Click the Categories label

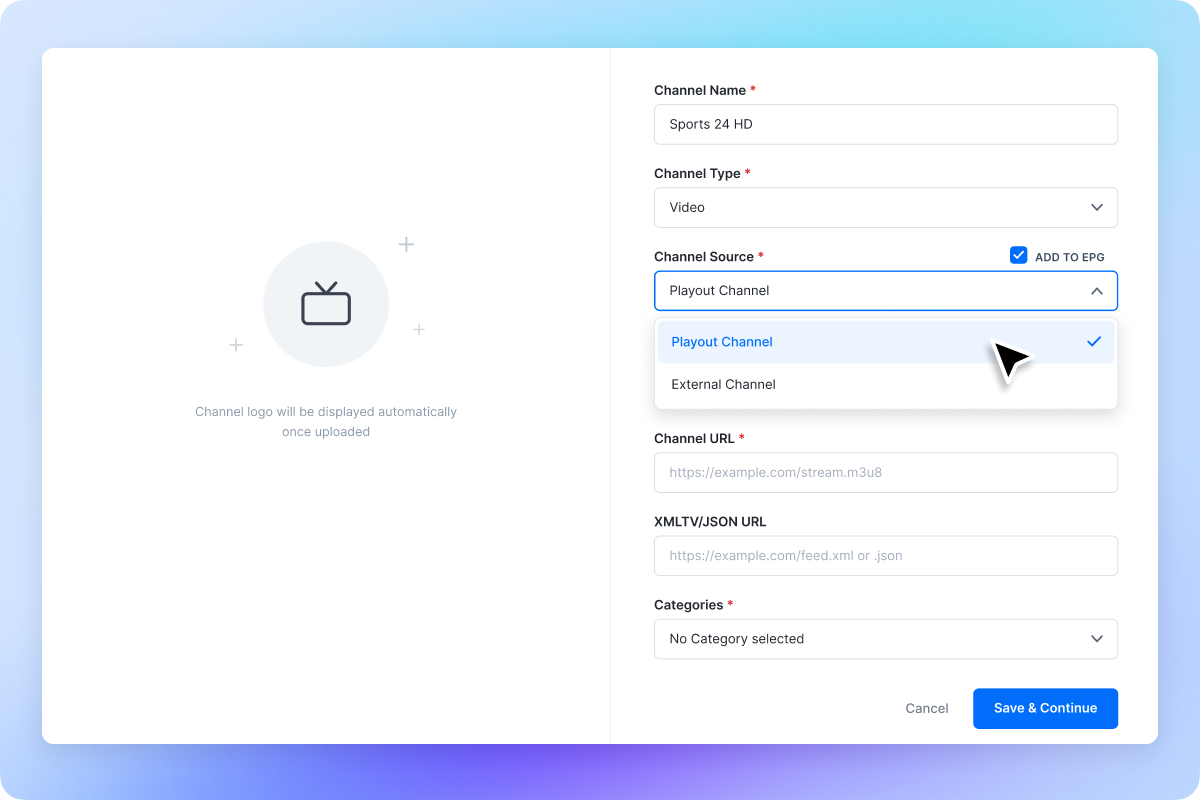(x=688, y=605)
